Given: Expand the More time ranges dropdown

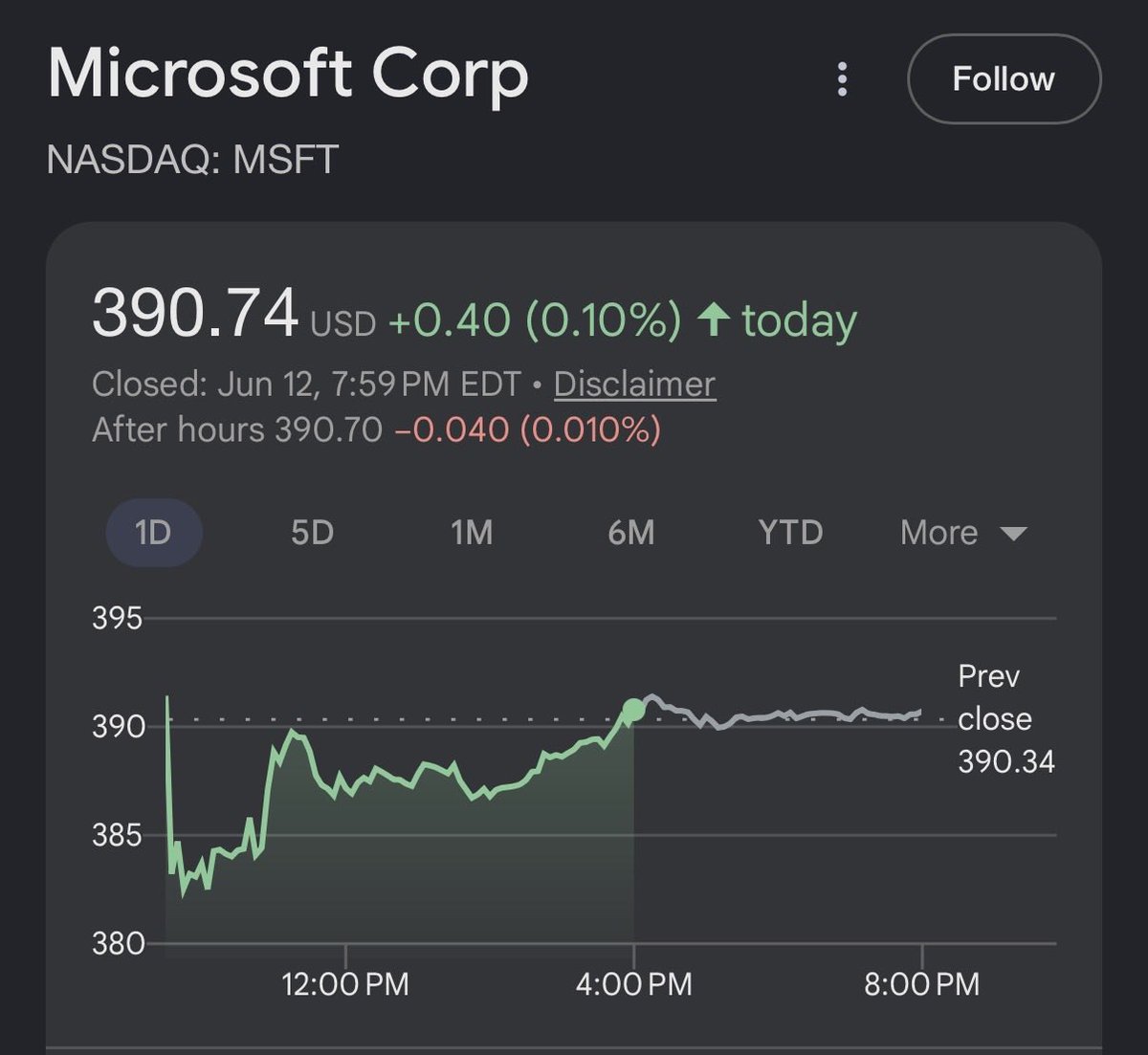Looking at the screenshot, I should (962, 532).
